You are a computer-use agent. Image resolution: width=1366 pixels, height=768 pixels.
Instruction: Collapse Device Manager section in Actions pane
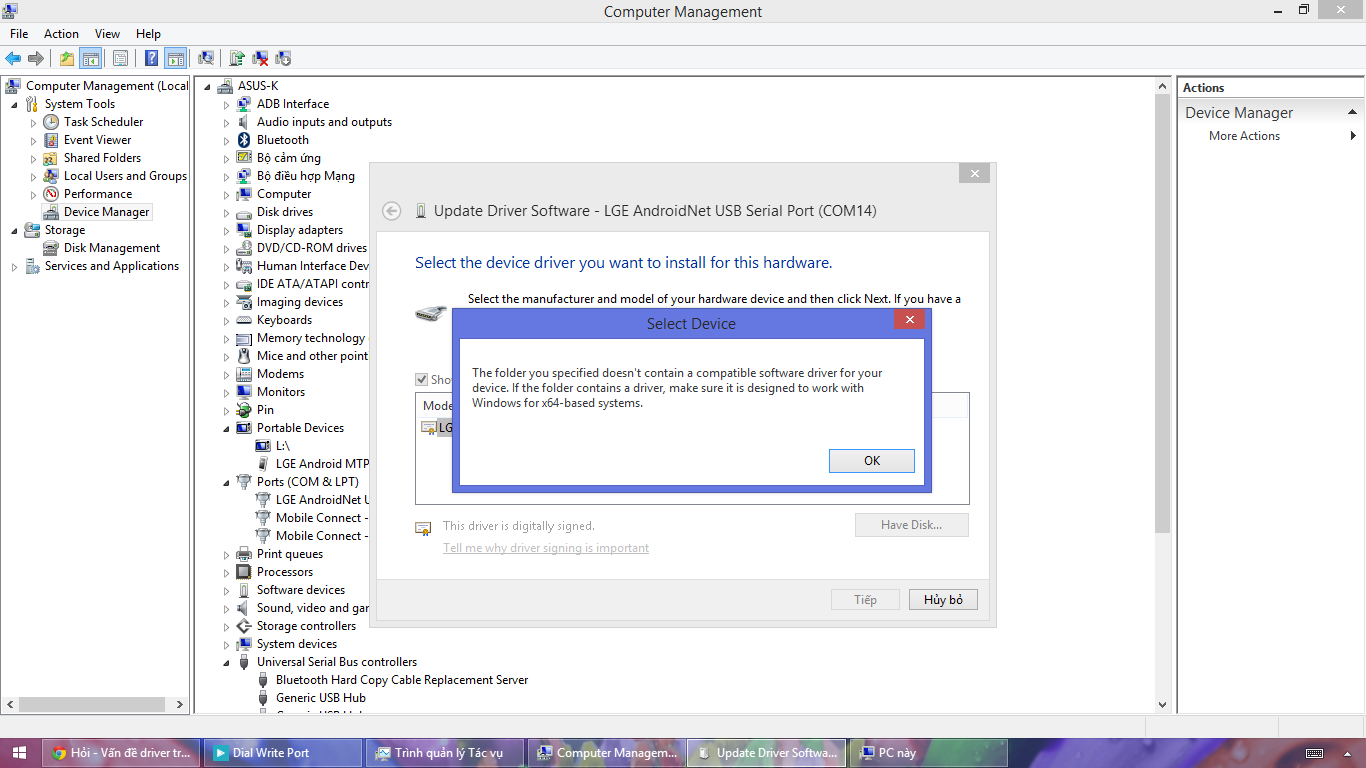(1353, 113)
